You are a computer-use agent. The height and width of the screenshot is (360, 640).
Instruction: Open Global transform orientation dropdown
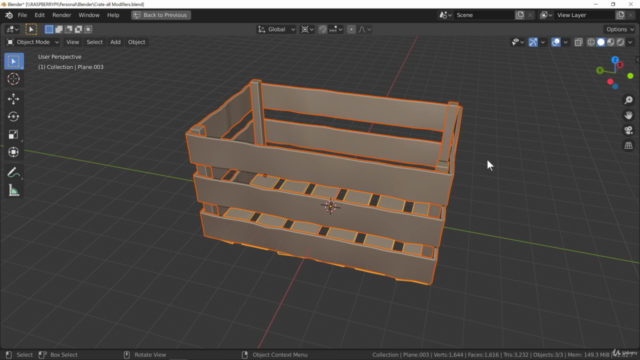click(x=276, y=29)
